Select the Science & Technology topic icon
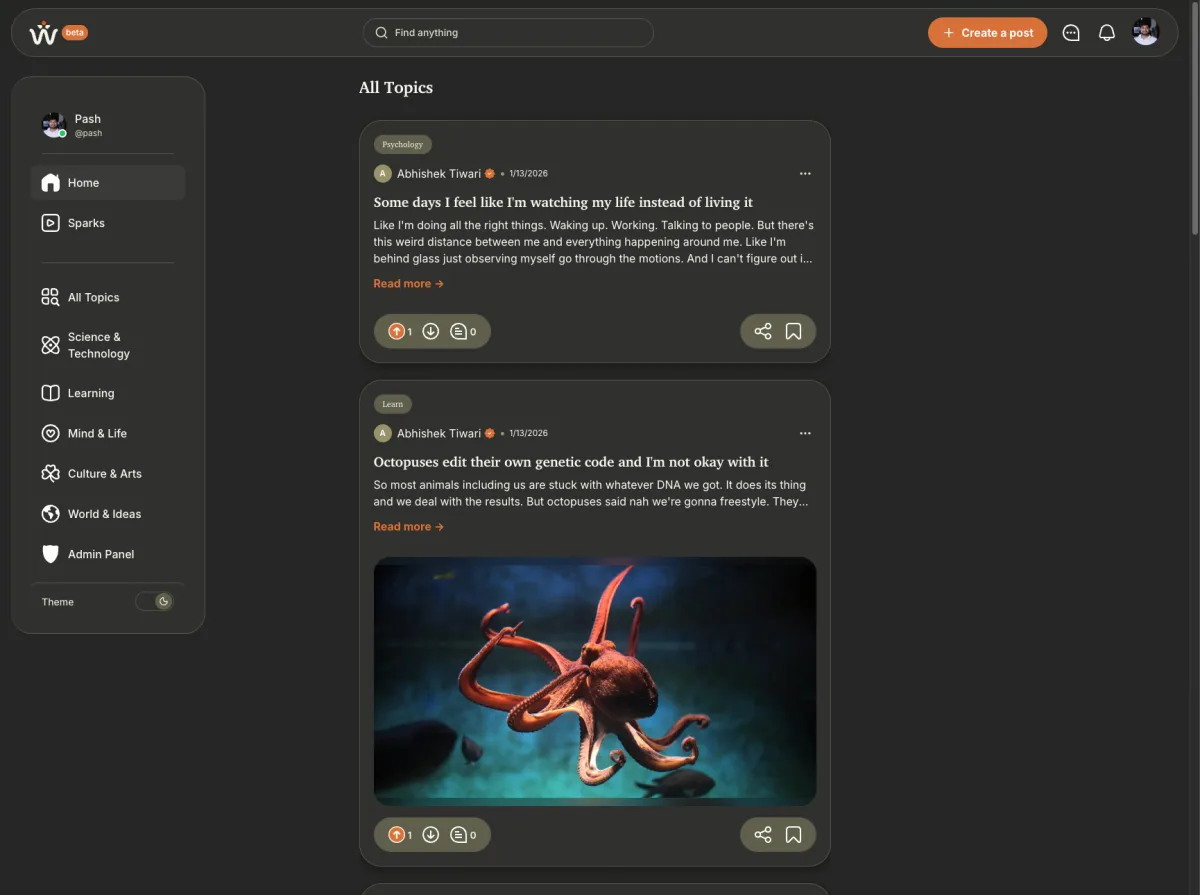Screen dimensions: 1200x895 [50, 345]
